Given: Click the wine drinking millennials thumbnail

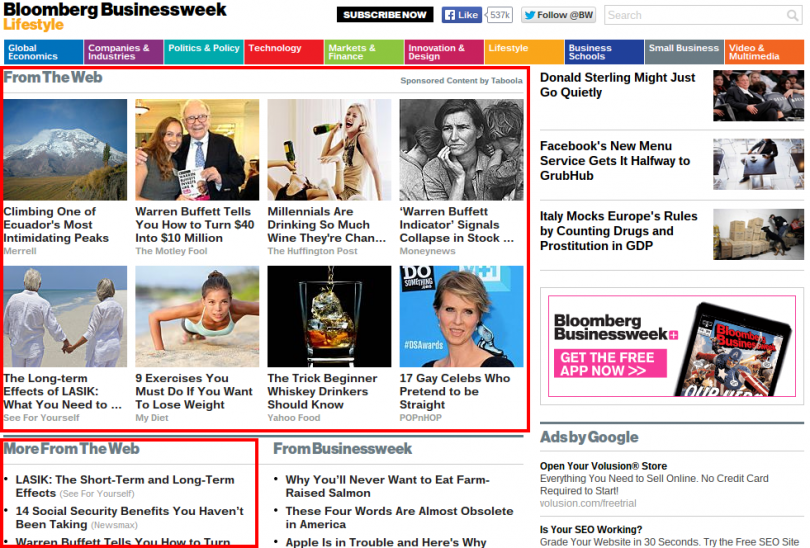Looking at the screenshot, I should click(330, 150).
